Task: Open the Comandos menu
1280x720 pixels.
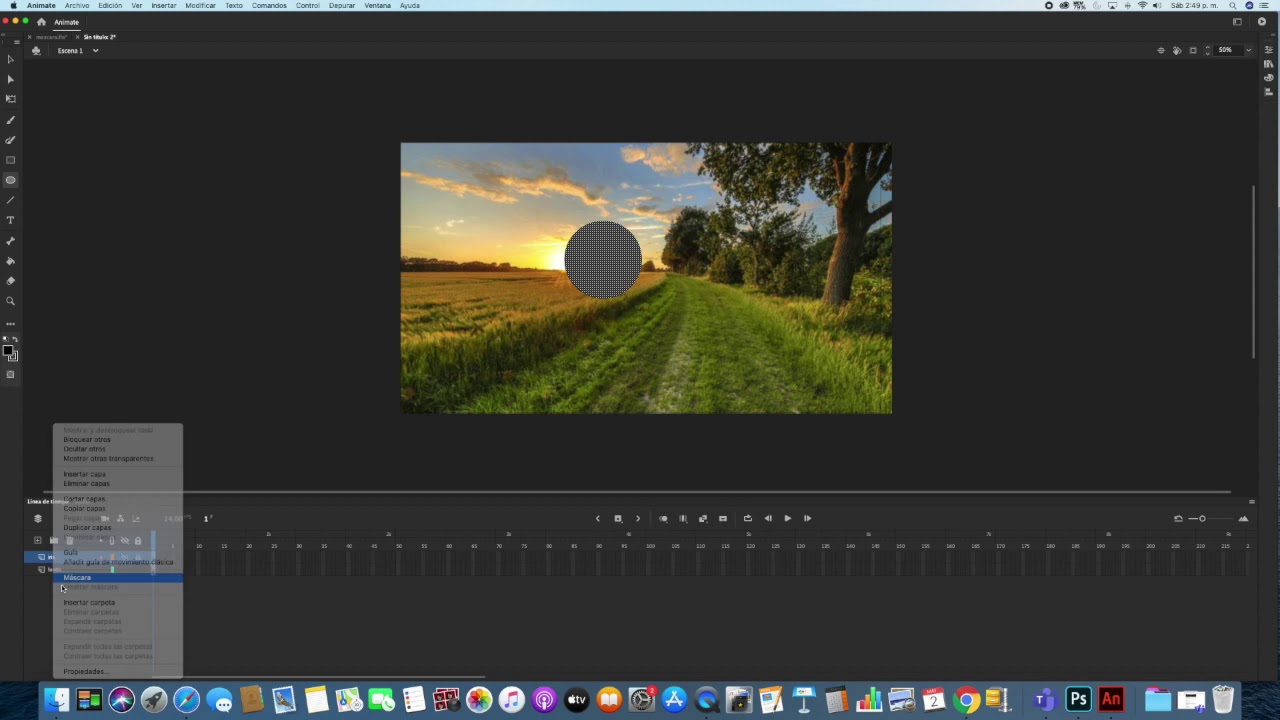Action: (x=269, y=5)
